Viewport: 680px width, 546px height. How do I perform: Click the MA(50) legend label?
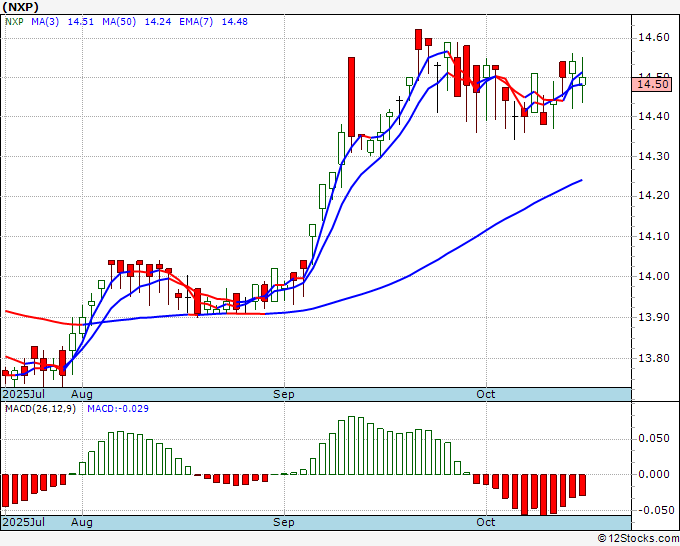click(x=119, y=22)
